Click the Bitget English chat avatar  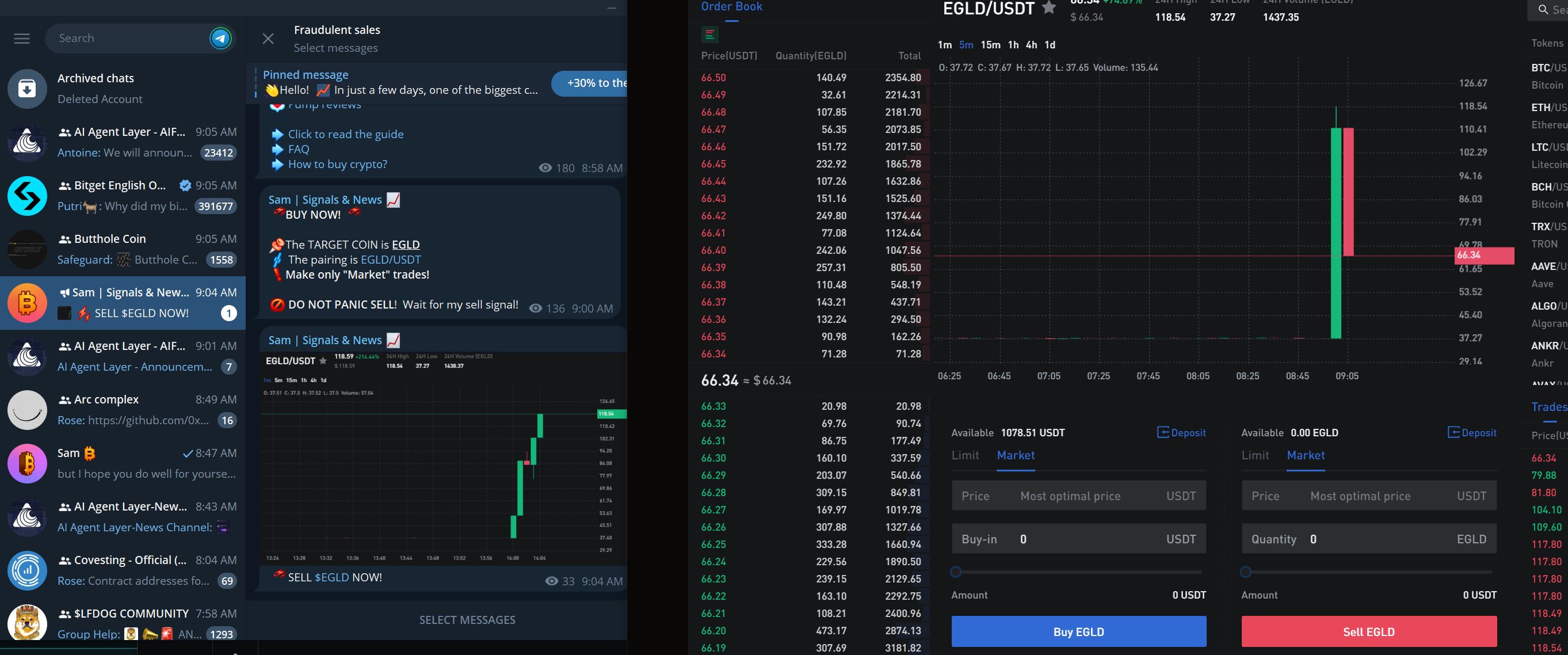27,196
